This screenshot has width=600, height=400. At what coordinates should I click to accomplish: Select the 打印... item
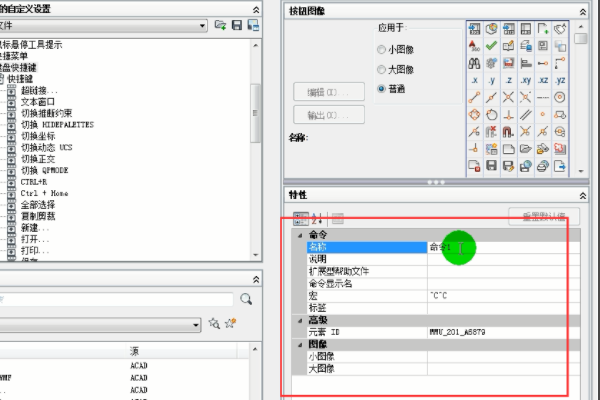tap(35, 250)
